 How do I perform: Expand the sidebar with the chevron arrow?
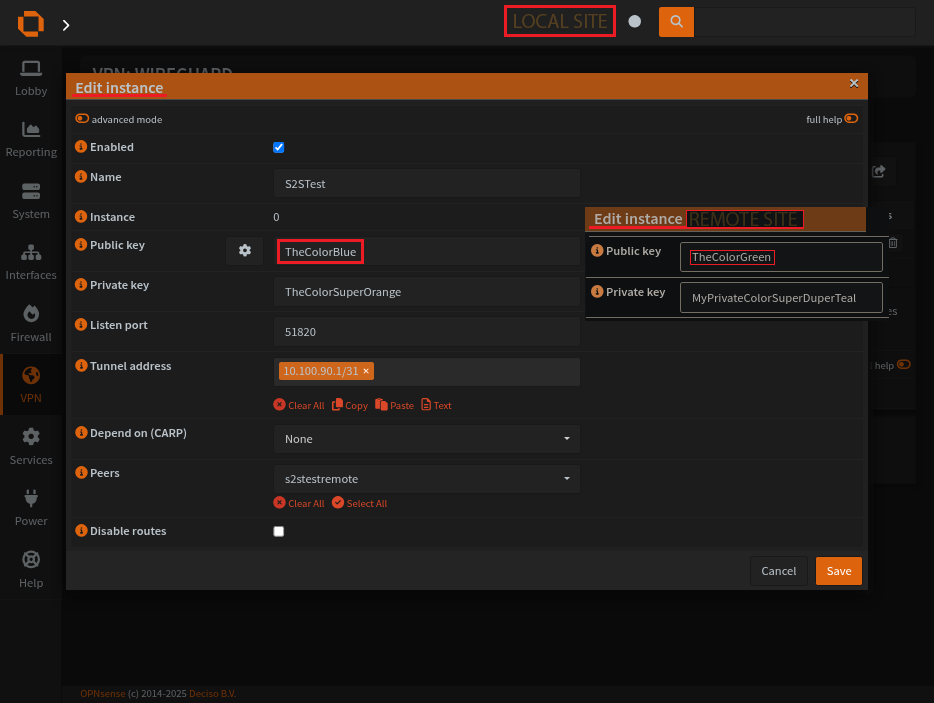click(66, 25)
